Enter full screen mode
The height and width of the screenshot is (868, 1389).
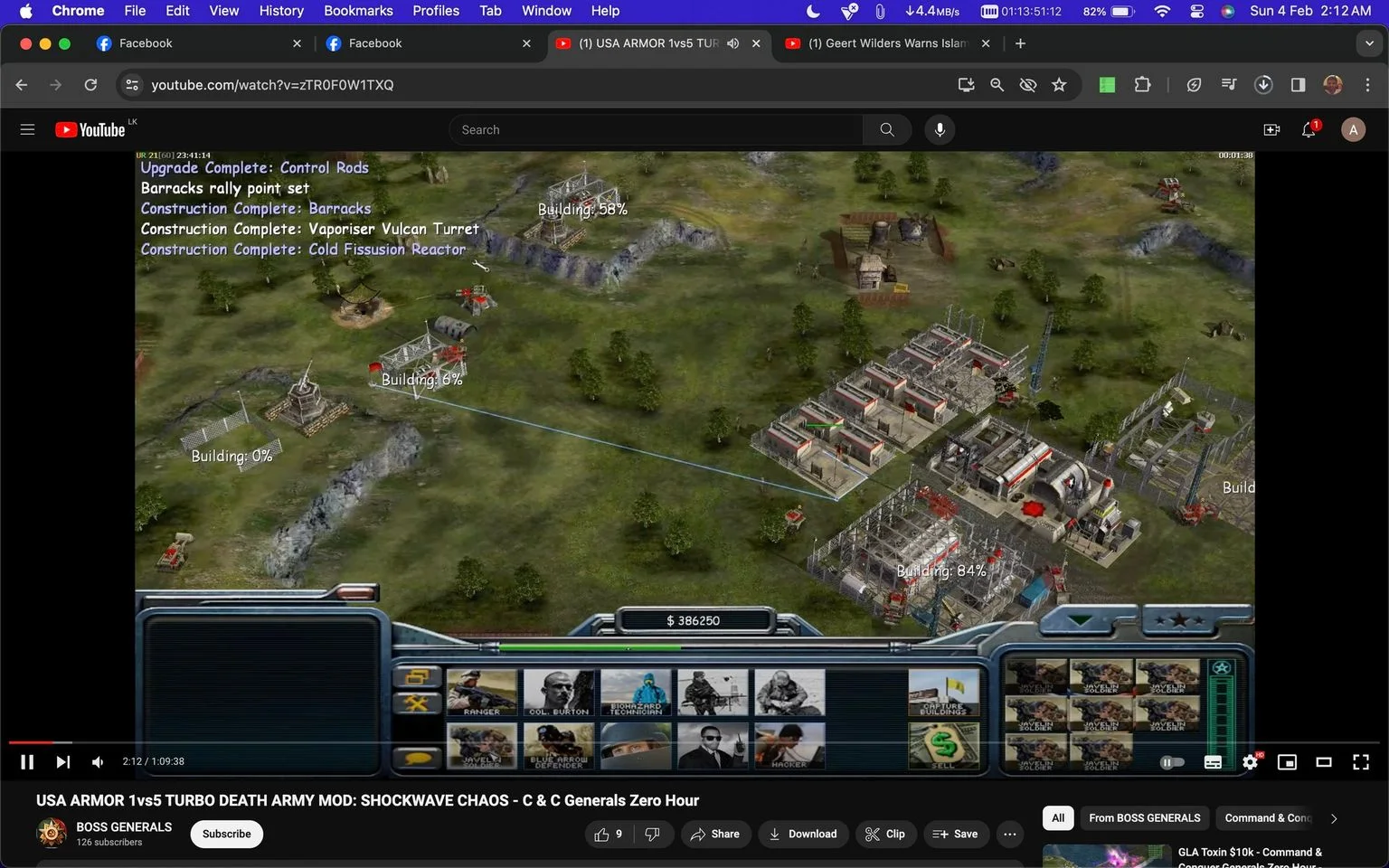point(1361,762)
